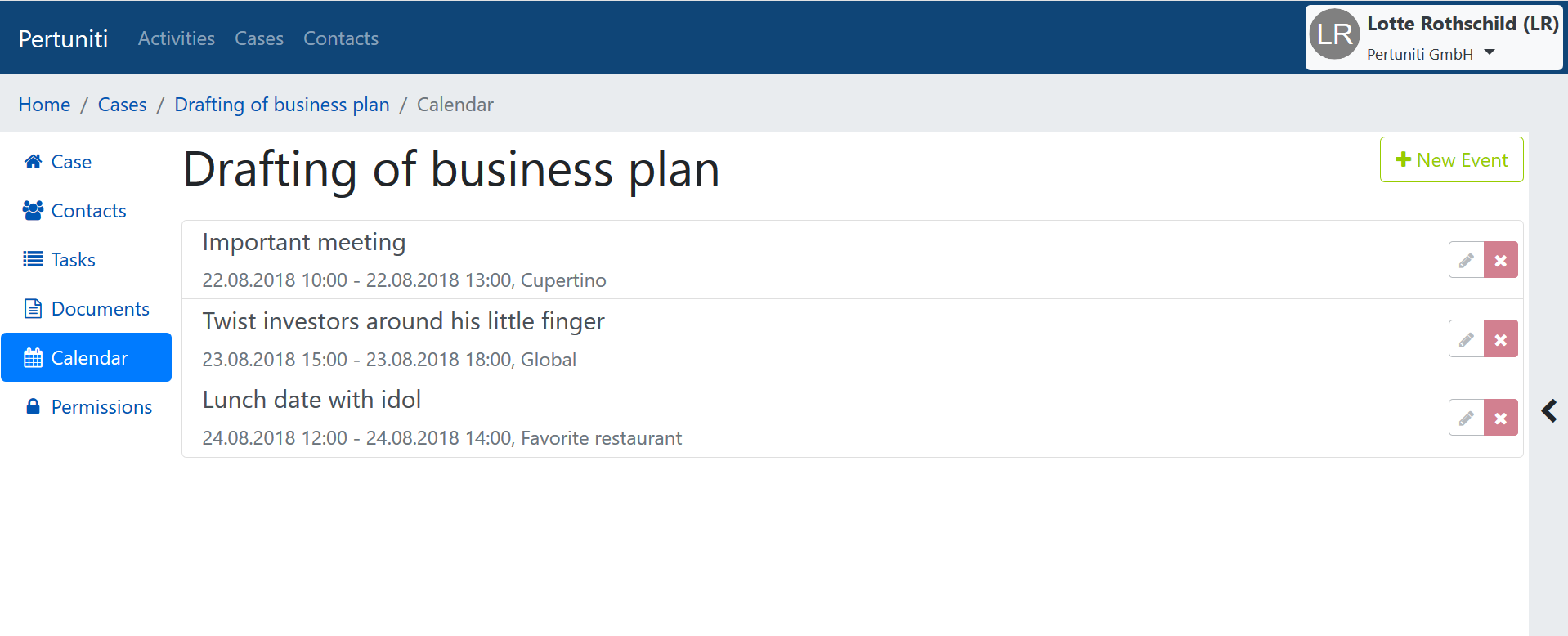Delete the Twist investors event
The width and height of the screenshot is (1568, 636).
pos(1501,339)
